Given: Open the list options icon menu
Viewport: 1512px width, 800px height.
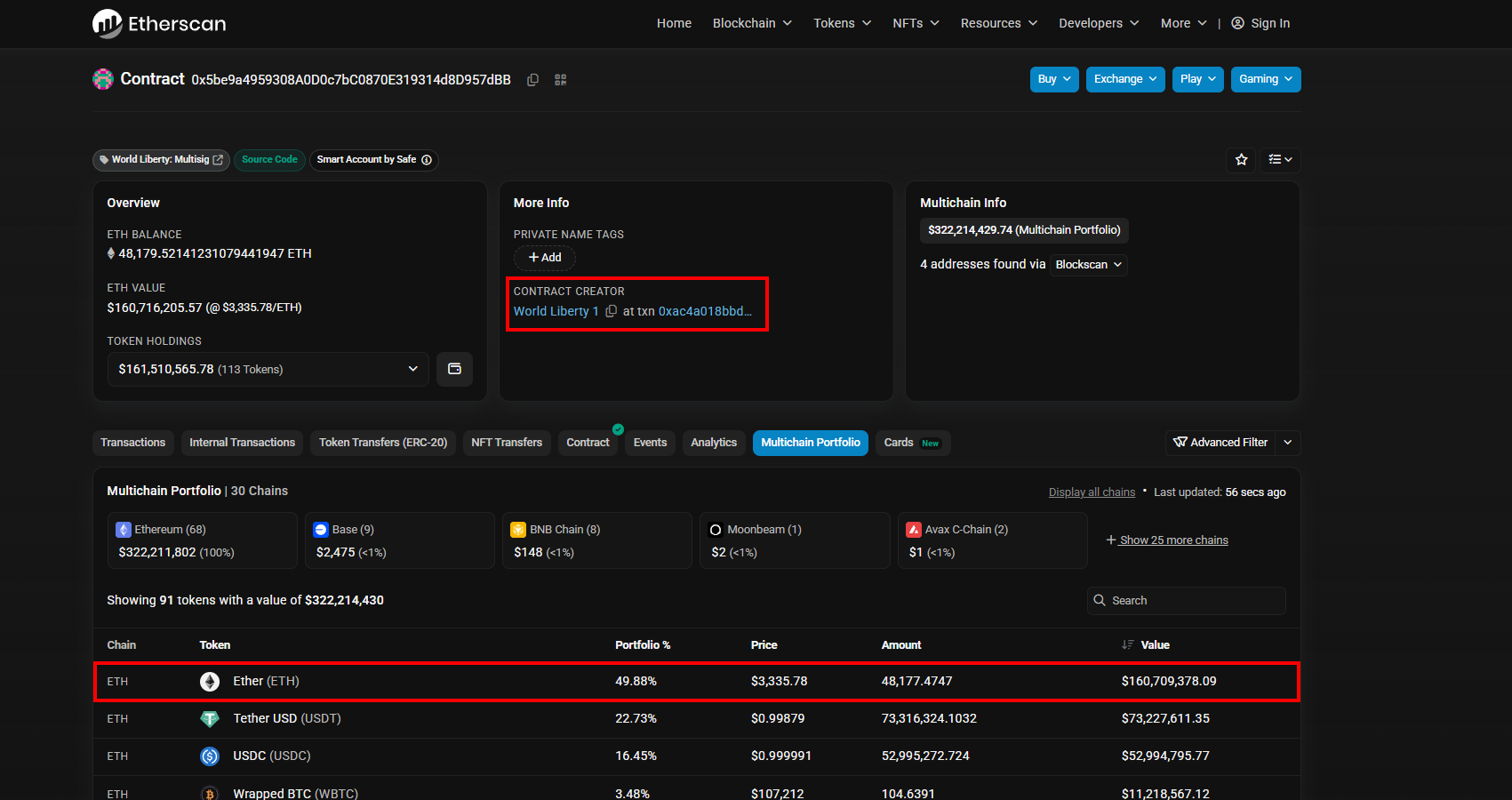Looking at the screenshot, I should coord(1281,160).
